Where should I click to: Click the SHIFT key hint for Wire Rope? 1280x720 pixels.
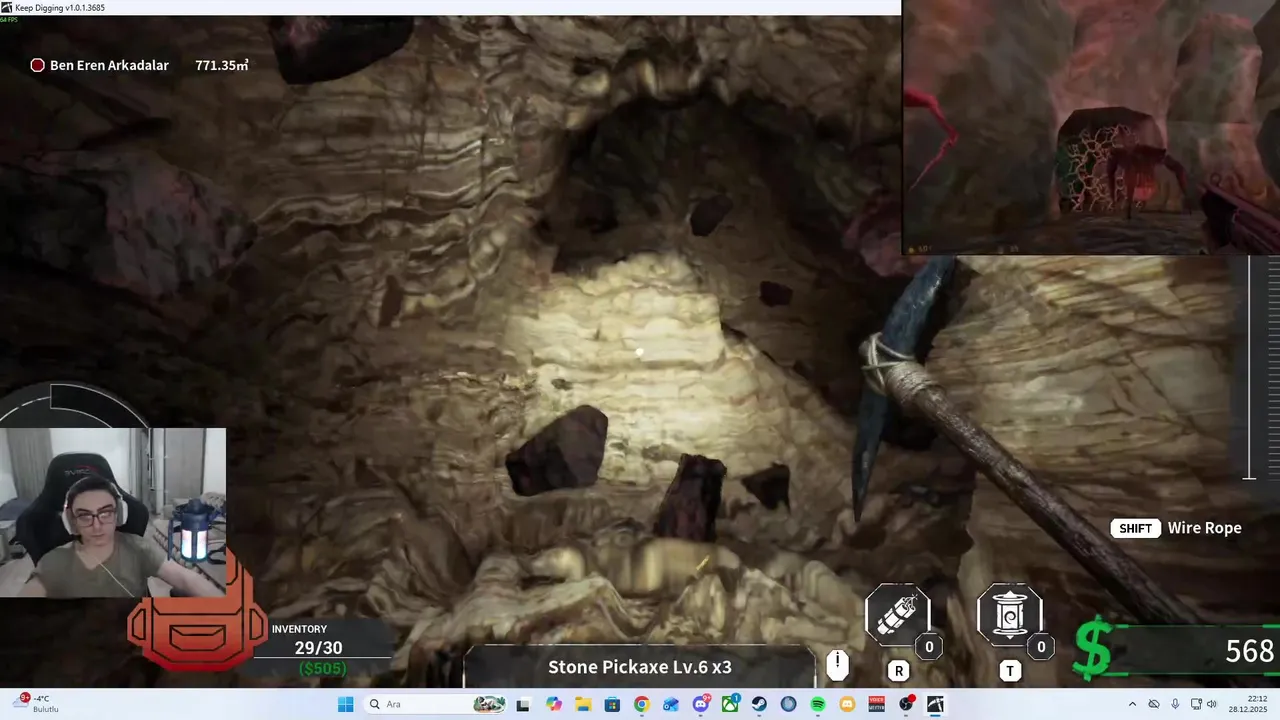click(x=1135, y=528)
